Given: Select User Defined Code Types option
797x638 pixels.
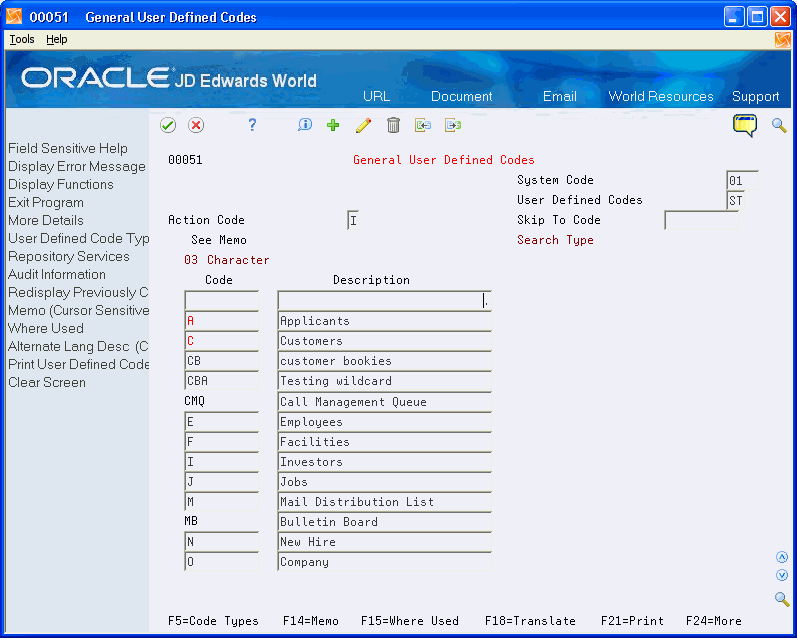Looking at the screenshot, I should 78,238.
